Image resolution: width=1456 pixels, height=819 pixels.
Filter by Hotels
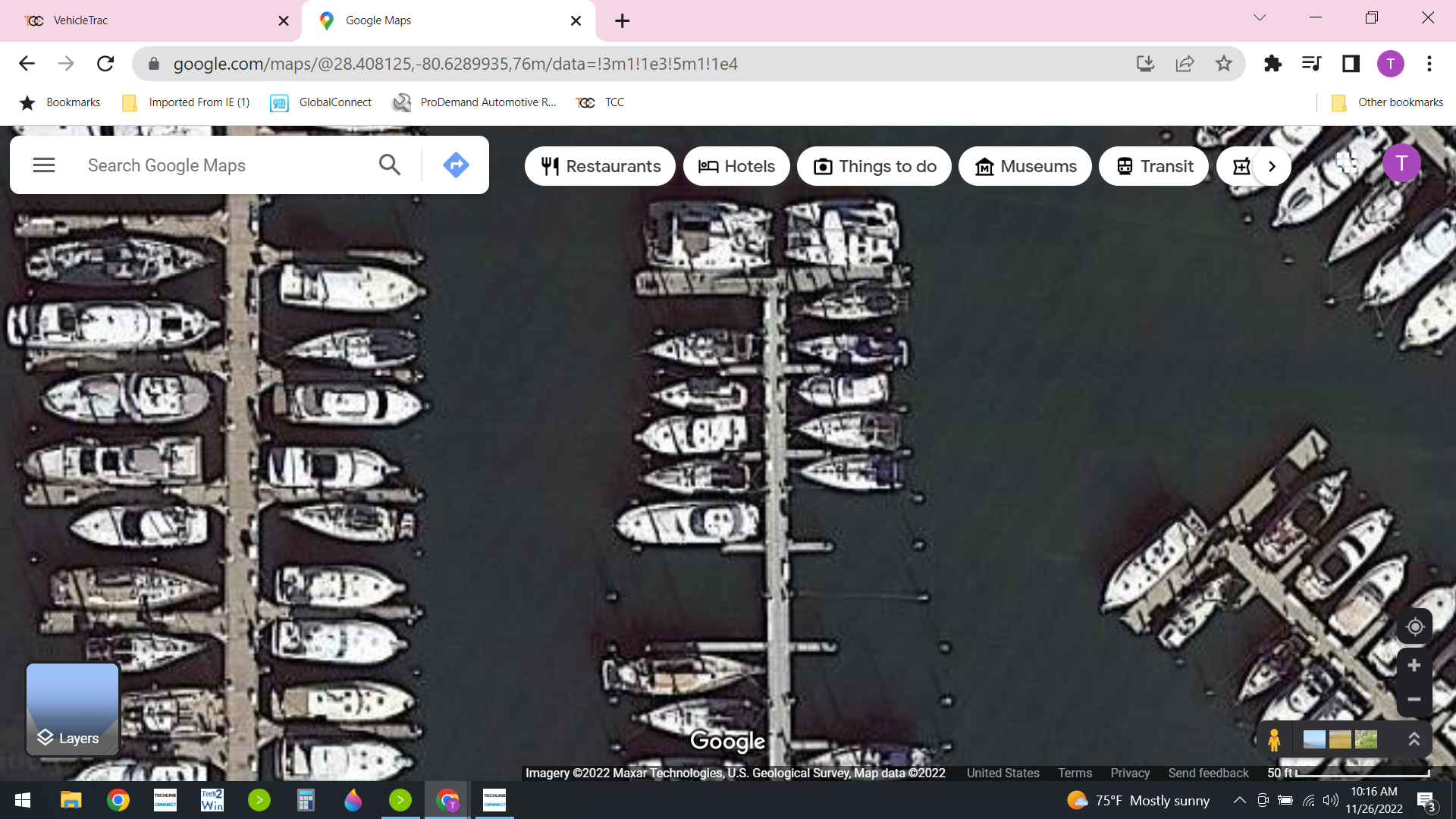[x=736, y=166]
